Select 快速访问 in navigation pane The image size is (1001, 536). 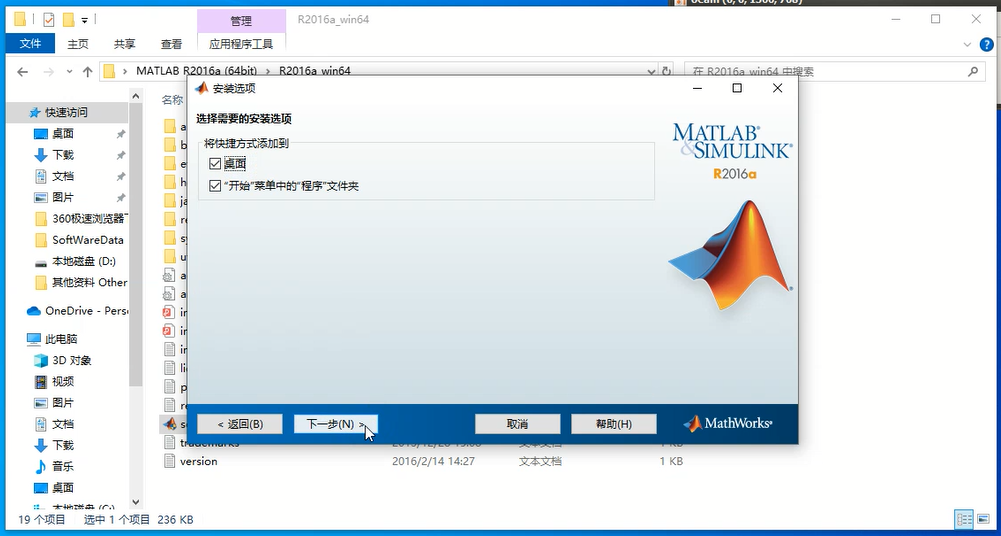click(x=66, y=112)
